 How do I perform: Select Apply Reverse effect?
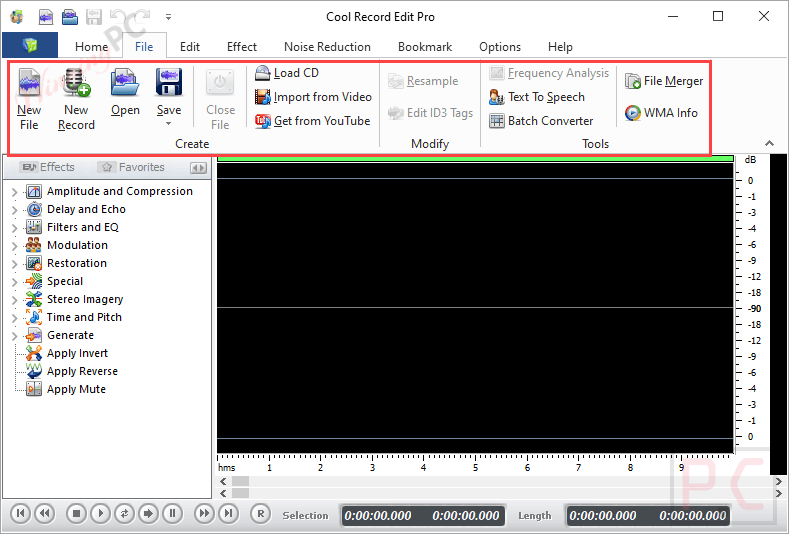[82, 371]
